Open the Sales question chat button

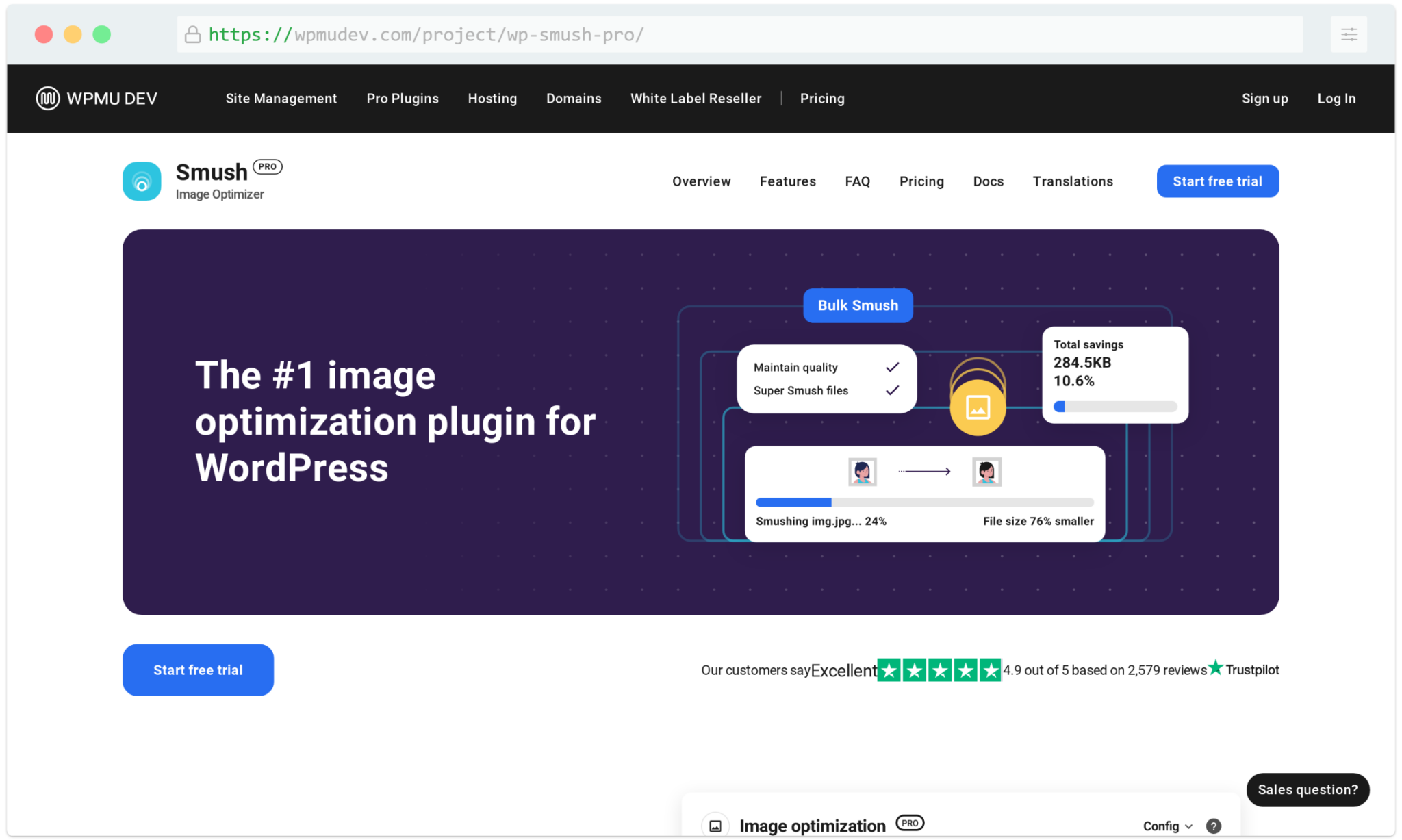click(x=1308, y=789)
